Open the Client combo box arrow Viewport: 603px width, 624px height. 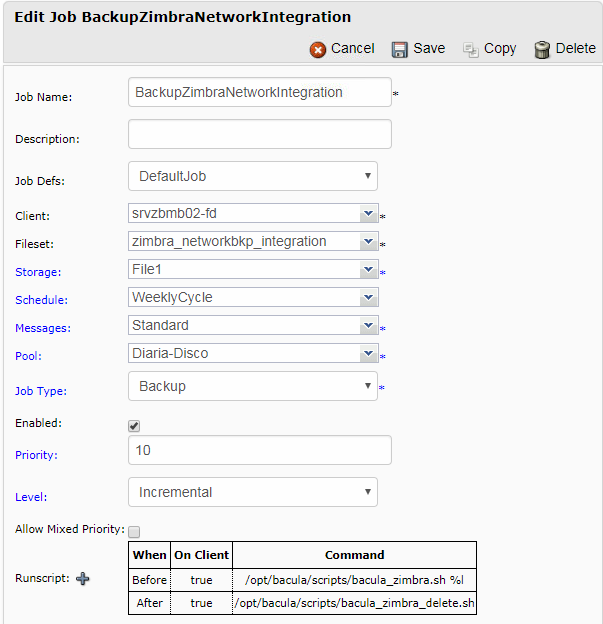(369, 213)
